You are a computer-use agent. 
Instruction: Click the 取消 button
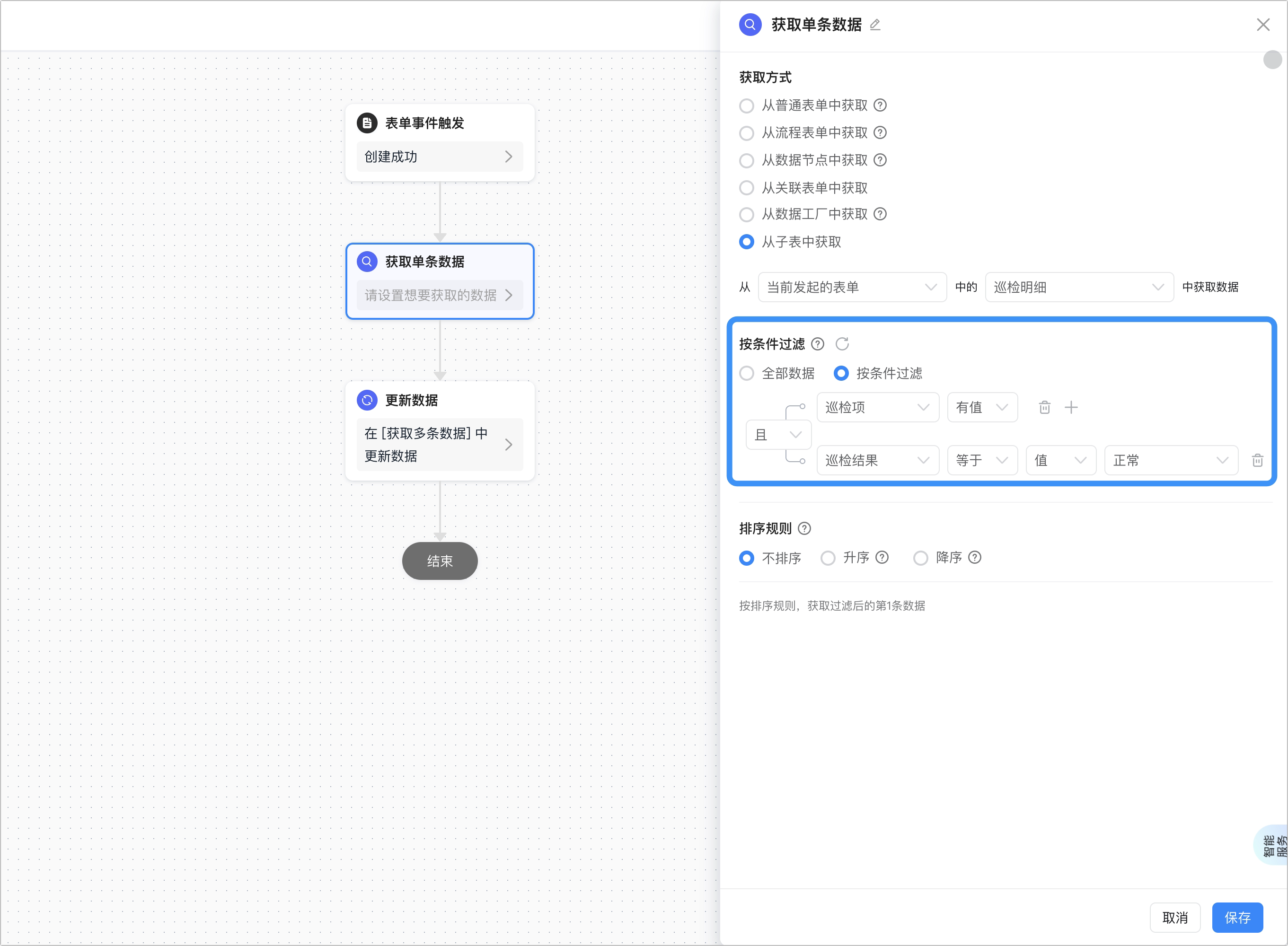coord(1174,918)
